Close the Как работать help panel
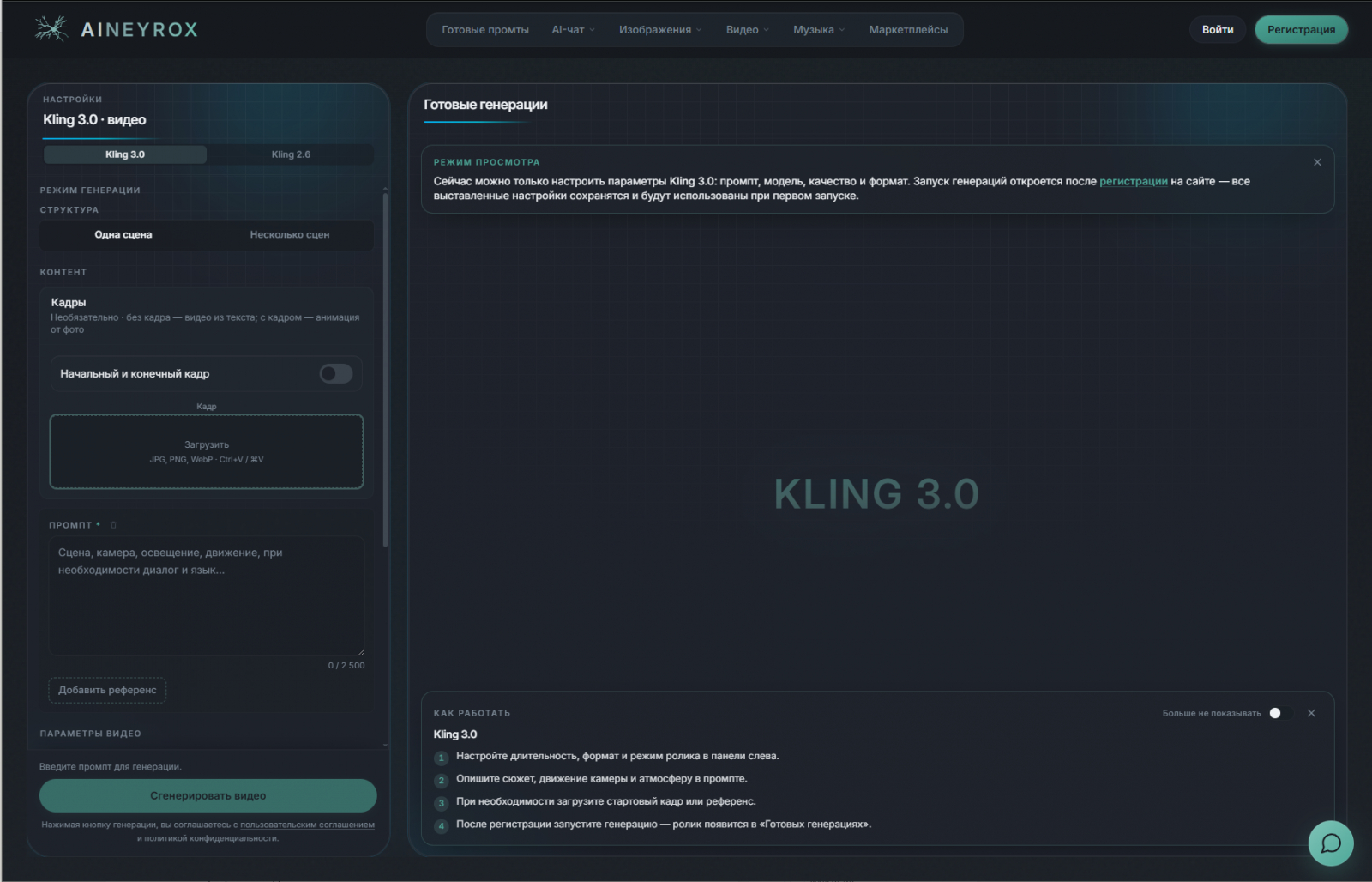Screen dimensions: 1372x882 [x=1311, y=713]
